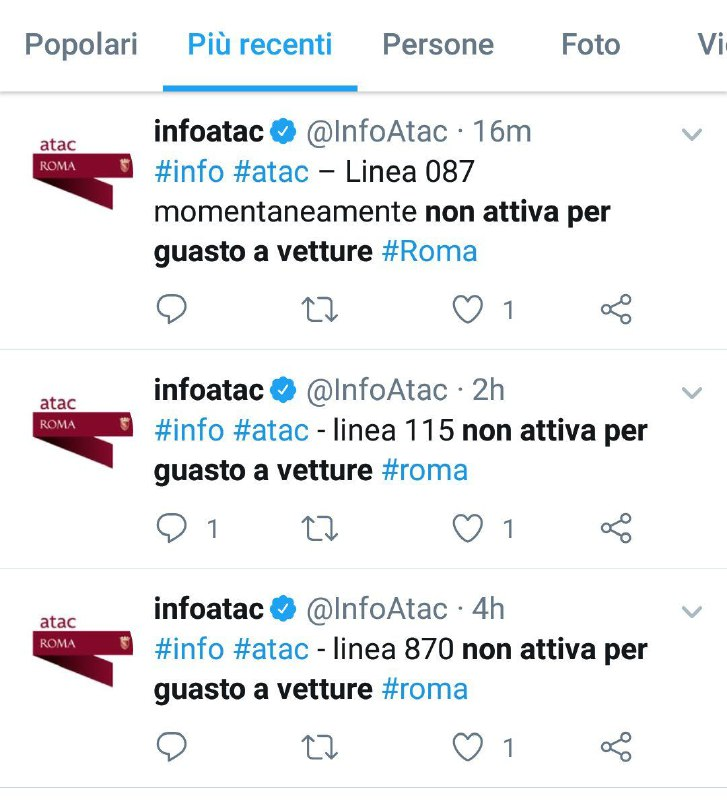Expand the caret on the linea 870 tweet
The height and width of the screenshot is (800, 727).
690,612
